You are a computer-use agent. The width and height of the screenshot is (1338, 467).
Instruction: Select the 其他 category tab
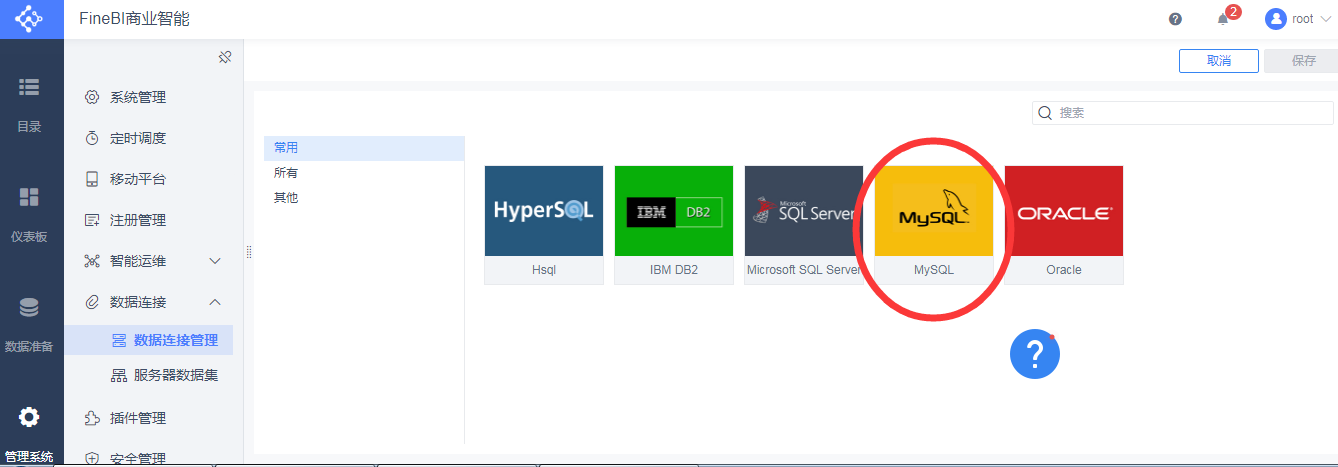click(364, 198)
